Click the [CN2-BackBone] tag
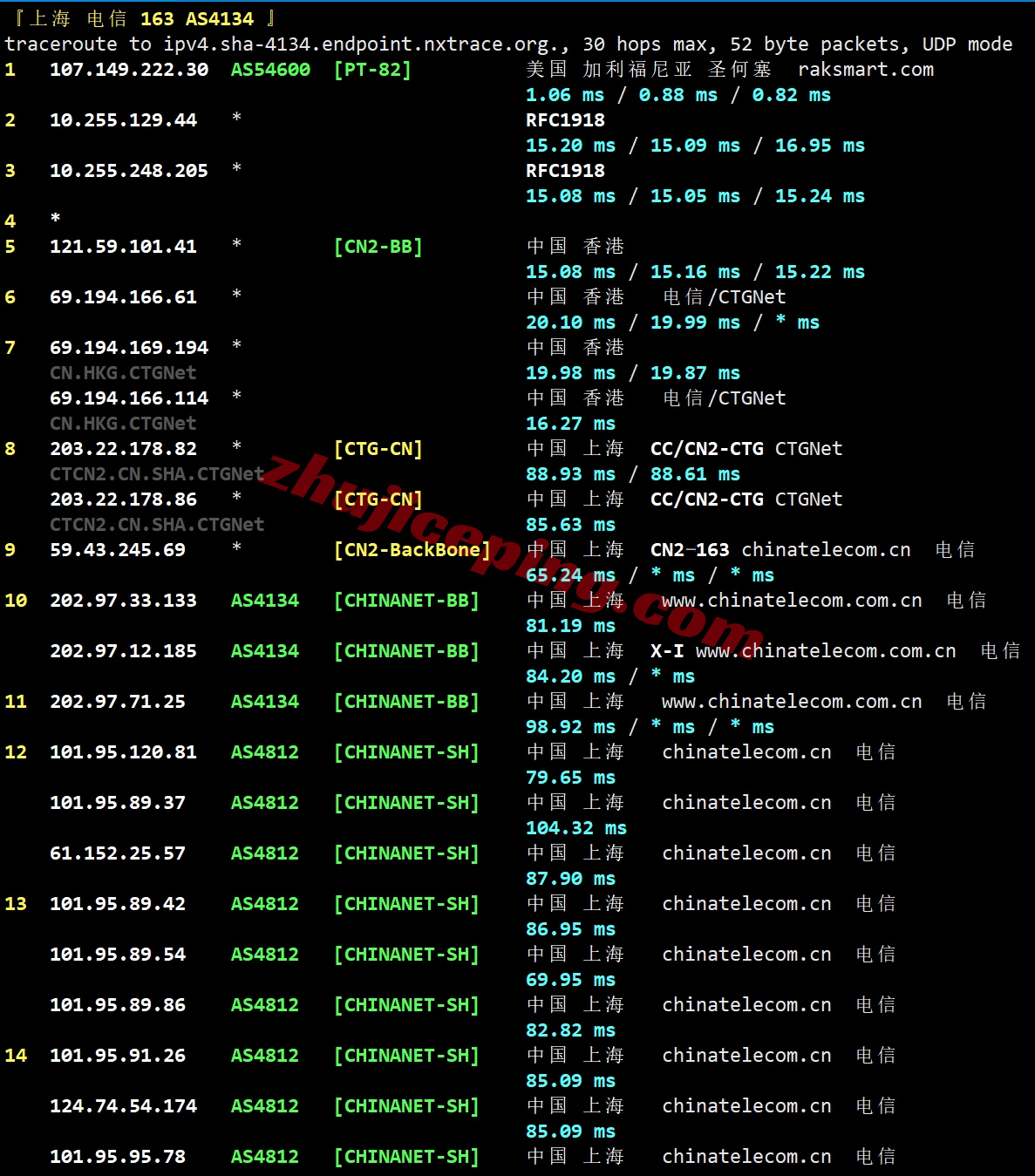This screenshot has width=1035, height=1176. (412, 550)
